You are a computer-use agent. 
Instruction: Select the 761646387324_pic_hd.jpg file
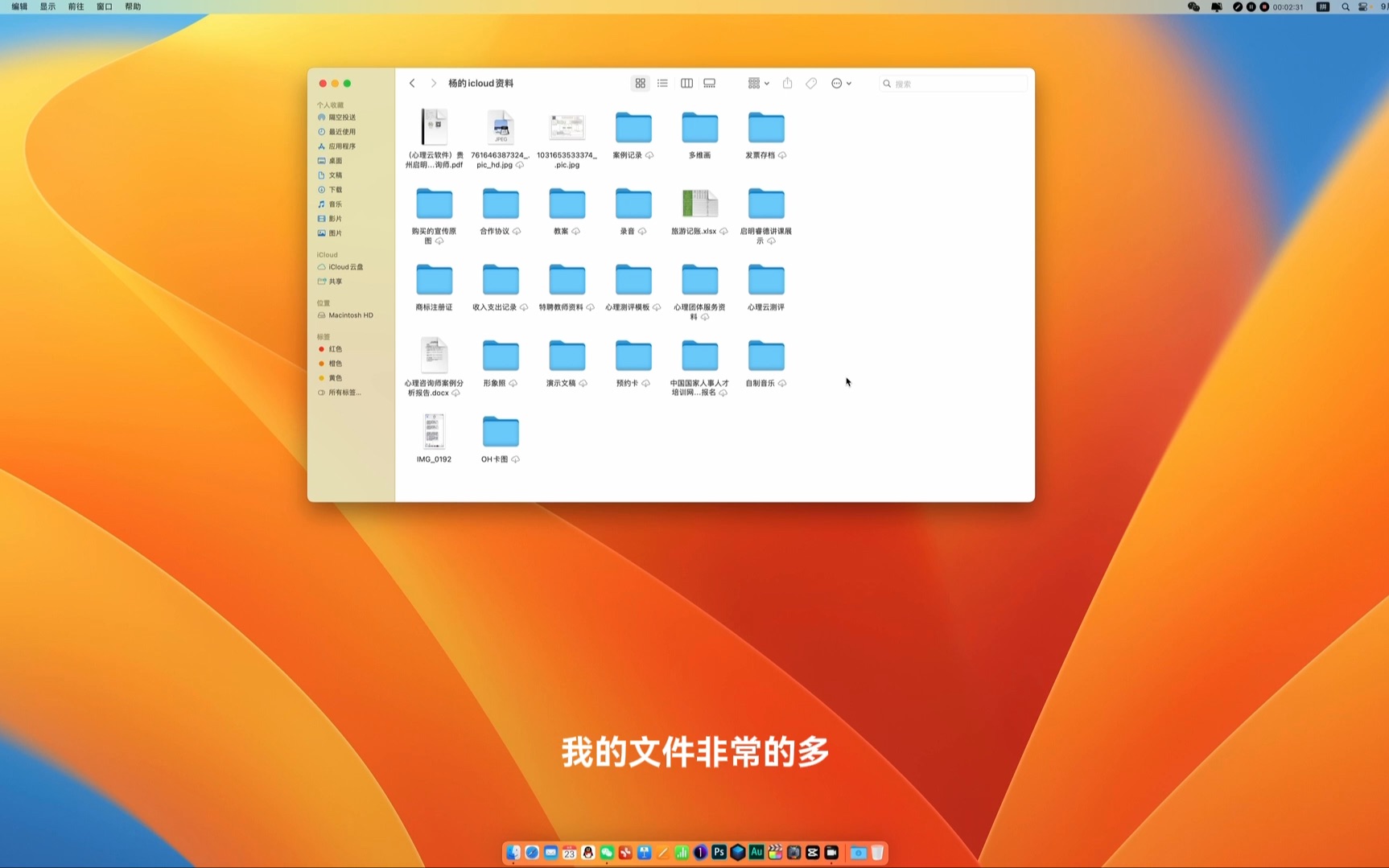501,128
